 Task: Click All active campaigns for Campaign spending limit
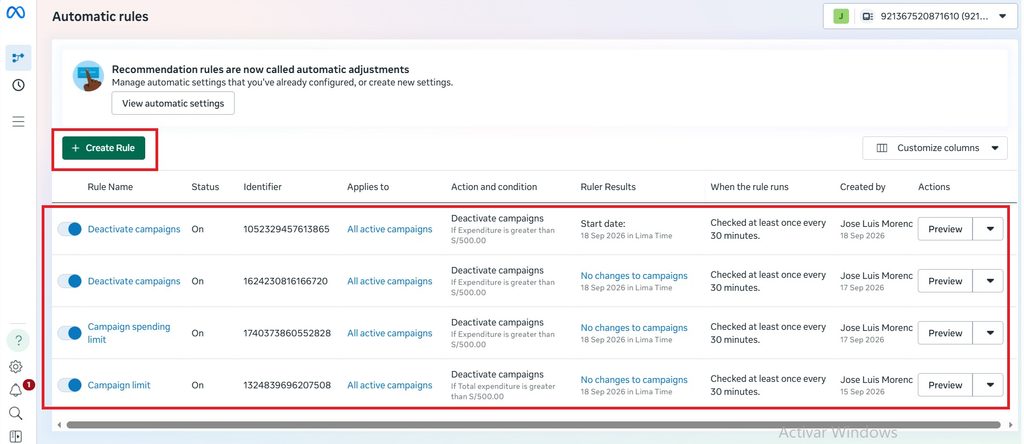tap(389, 333)
